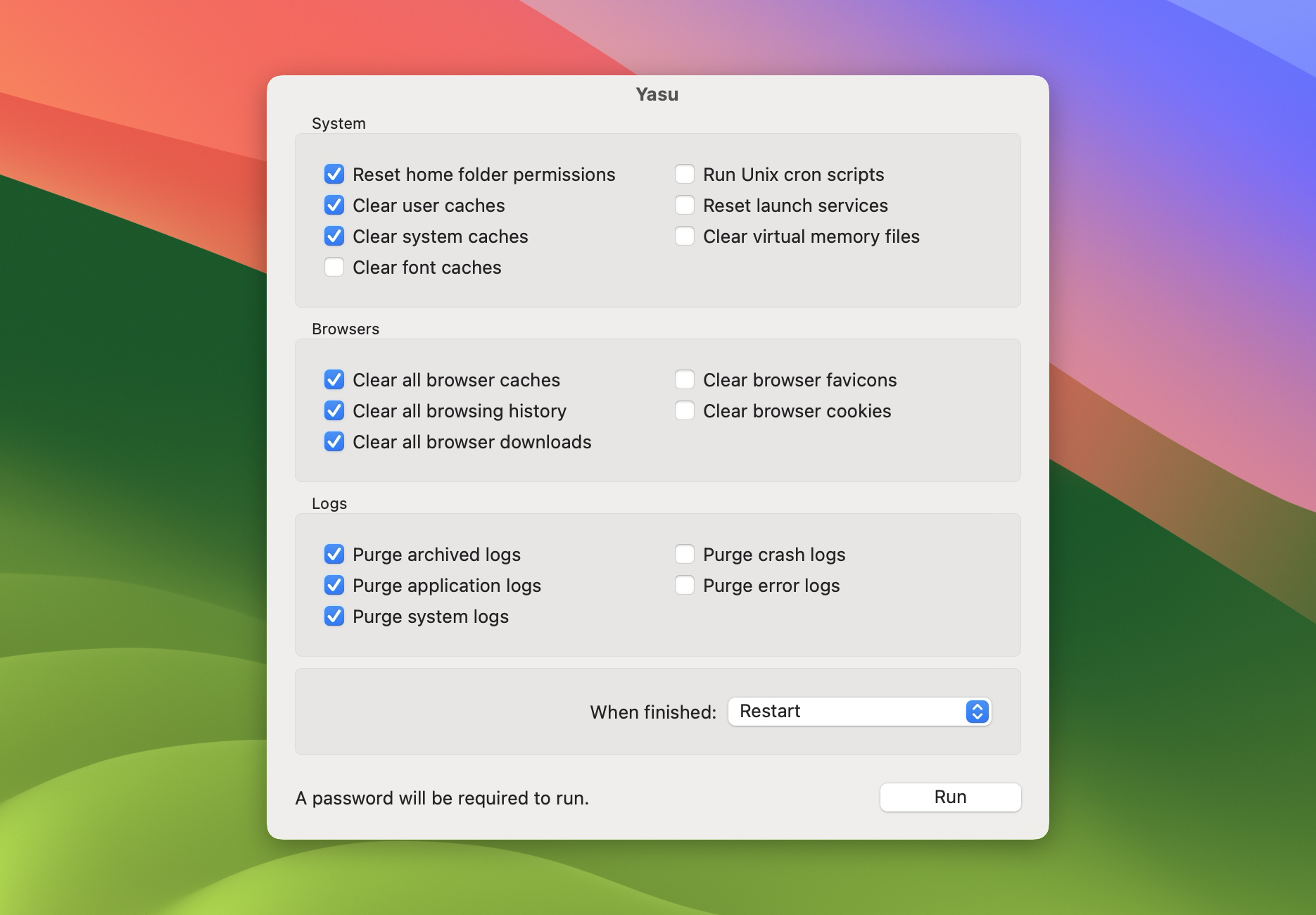Disable Clear user caches
The width and height of the screenshot is (1316, 915).
click(334, 205)
